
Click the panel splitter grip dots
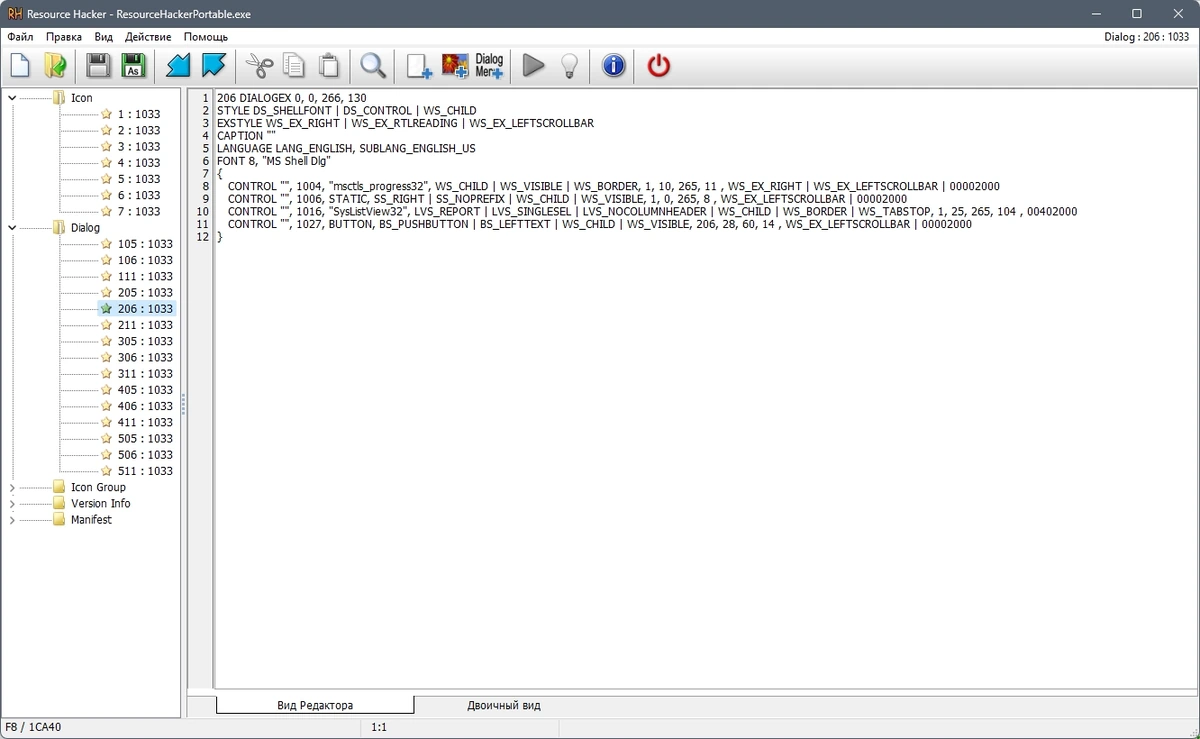click(x=183, y=403)
